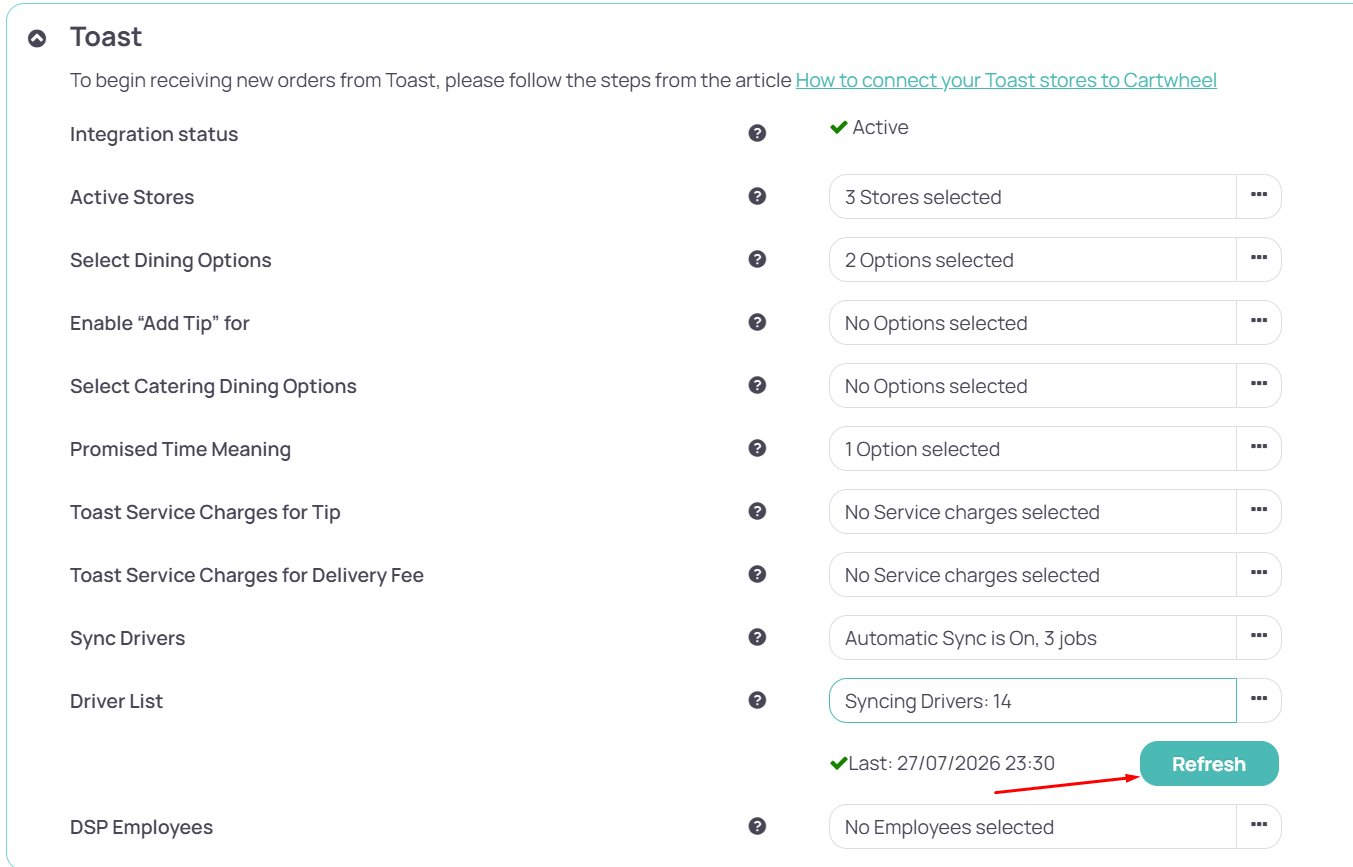
Task: Open the ellipsis menu for Promised Time Meaning
Action: [1259, 449]
